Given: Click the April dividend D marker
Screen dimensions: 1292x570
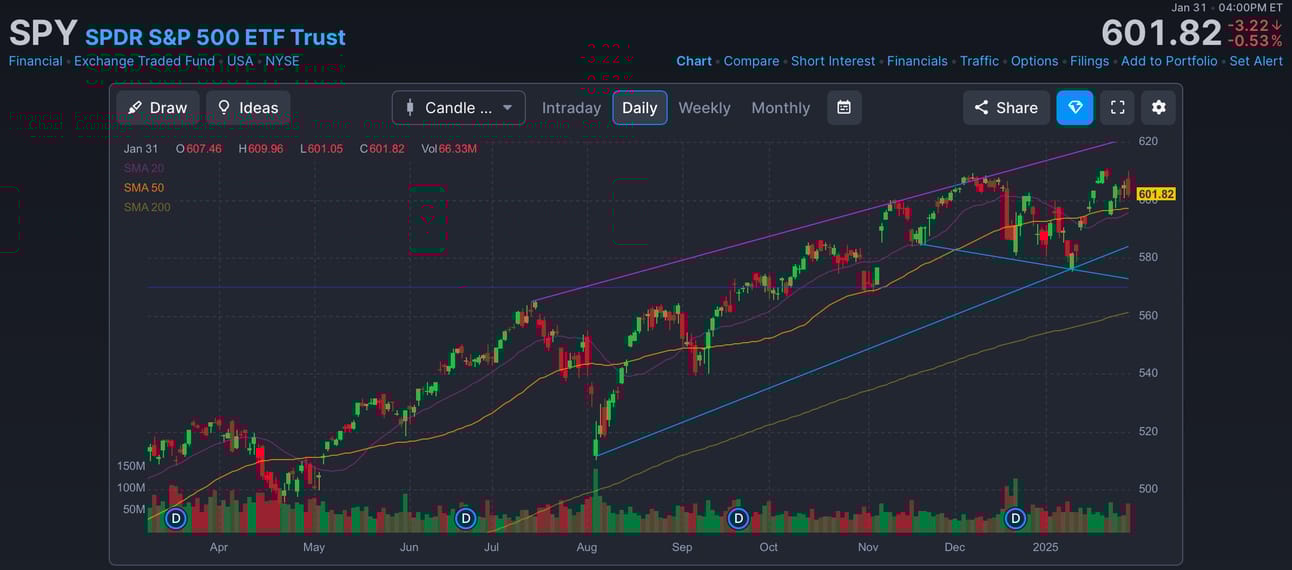Looking at the screenshot, I should click(176, 518).
